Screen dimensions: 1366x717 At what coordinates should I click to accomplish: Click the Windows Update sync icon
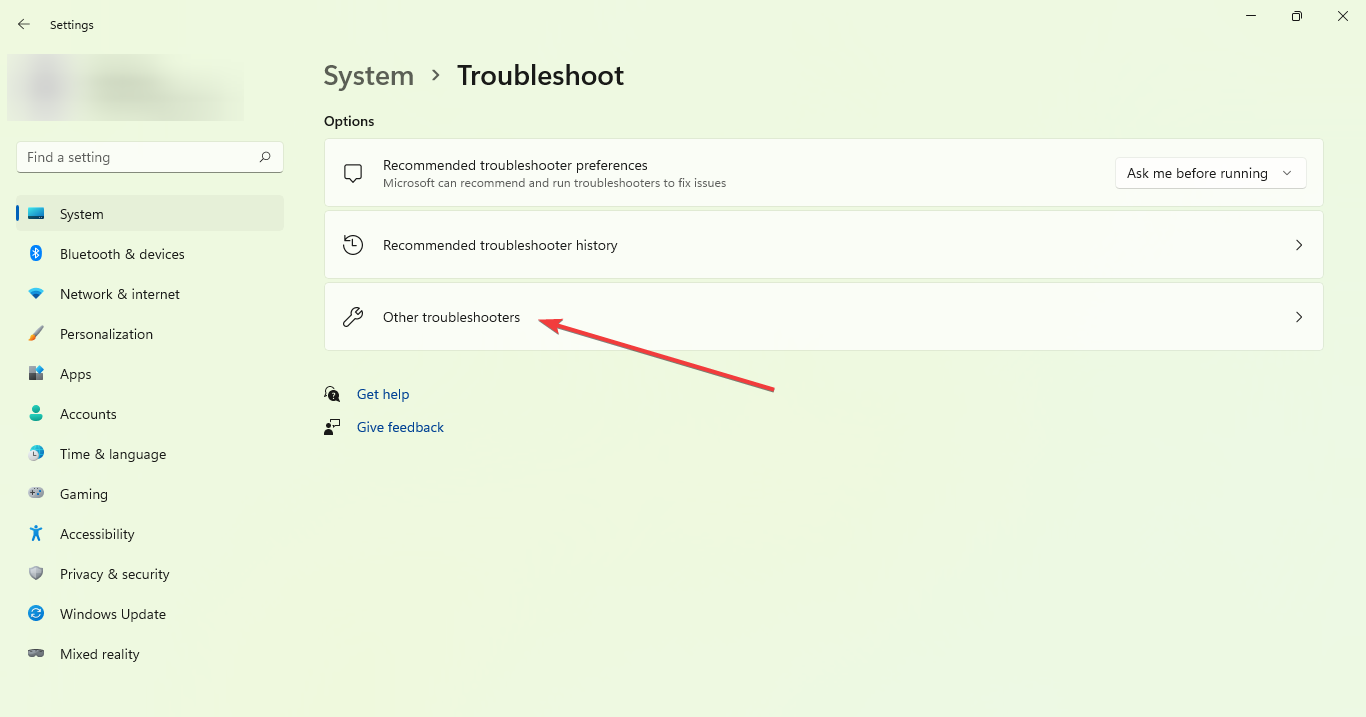(36, 614)
